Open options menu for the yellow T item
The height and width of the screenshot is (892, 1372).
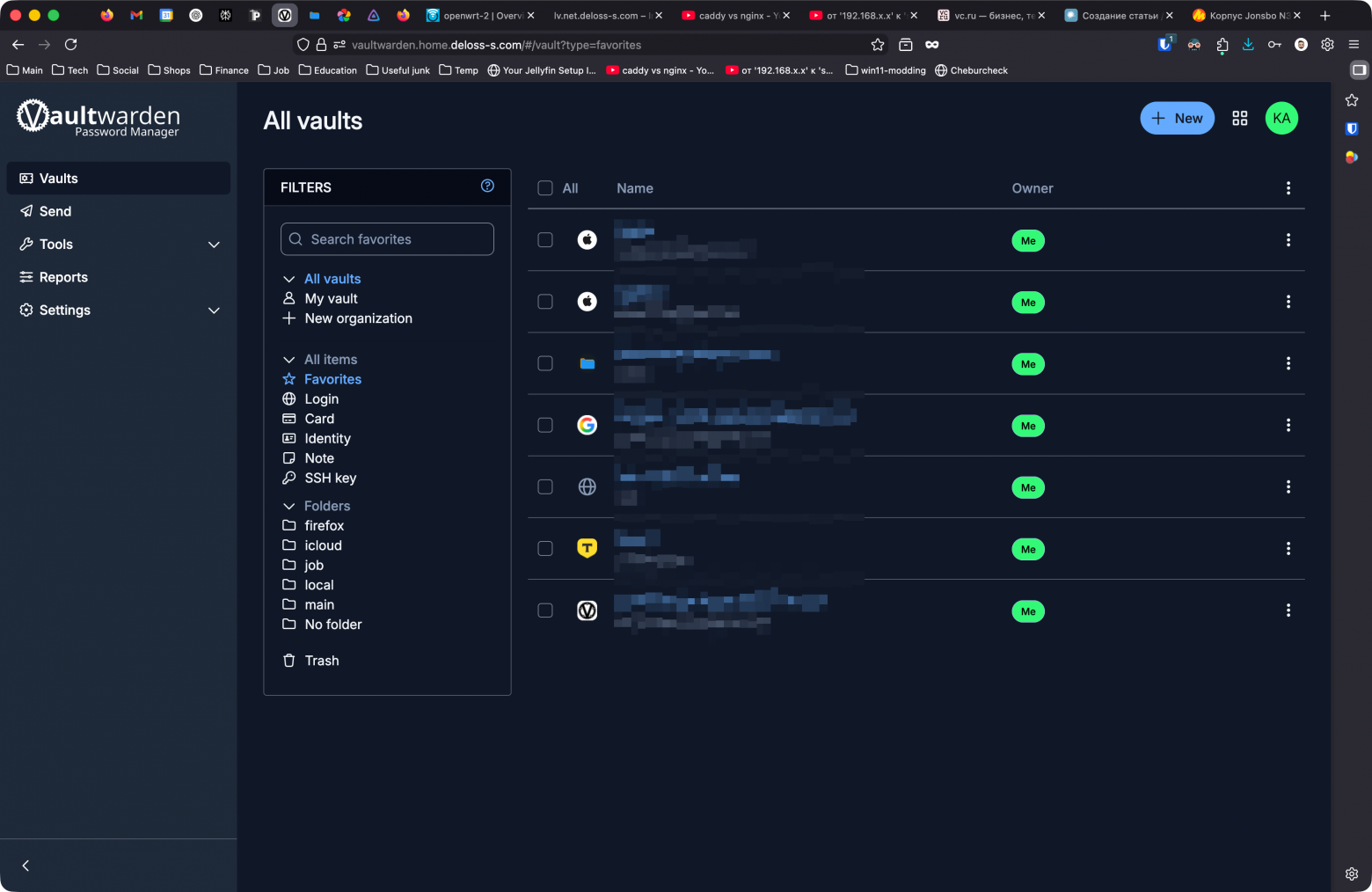pos(1288,548)
